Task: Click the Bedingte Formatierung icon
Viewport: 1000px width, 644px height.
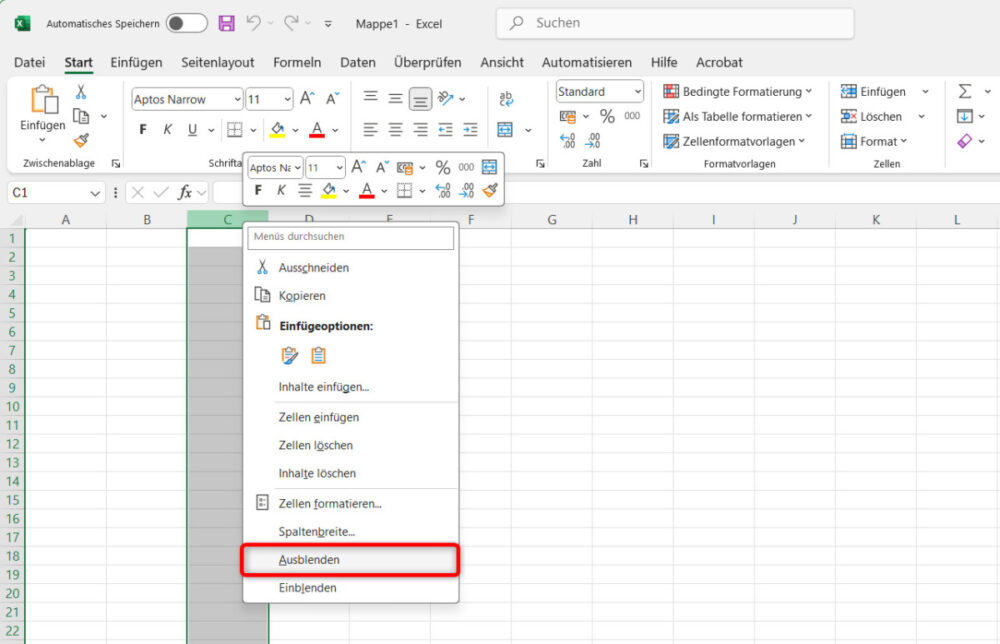Action: coord(670,91)
